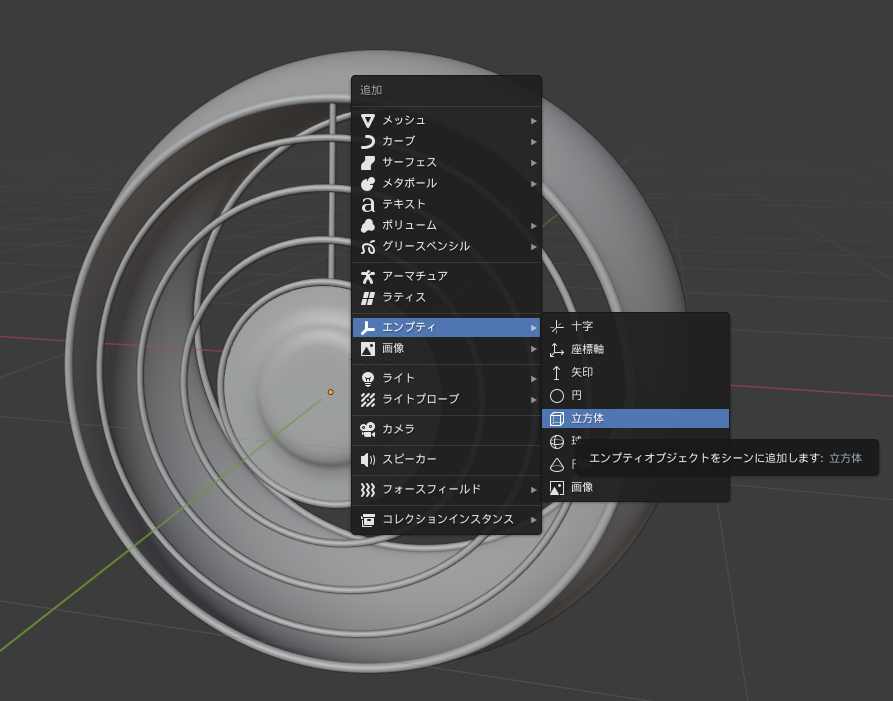Select the 矢印 empty label
Viewport: 893px width, 701px height.
click(x=582, y=372)
